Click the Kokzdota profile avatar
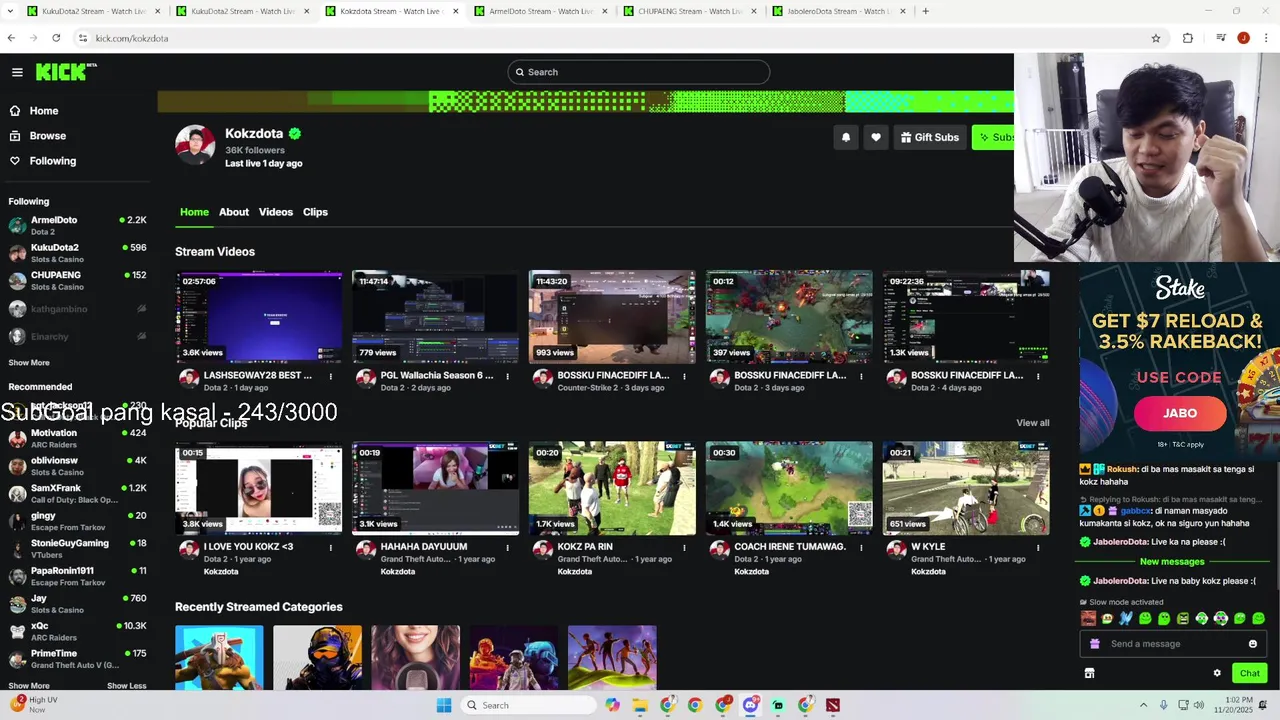 click(195, 145)
